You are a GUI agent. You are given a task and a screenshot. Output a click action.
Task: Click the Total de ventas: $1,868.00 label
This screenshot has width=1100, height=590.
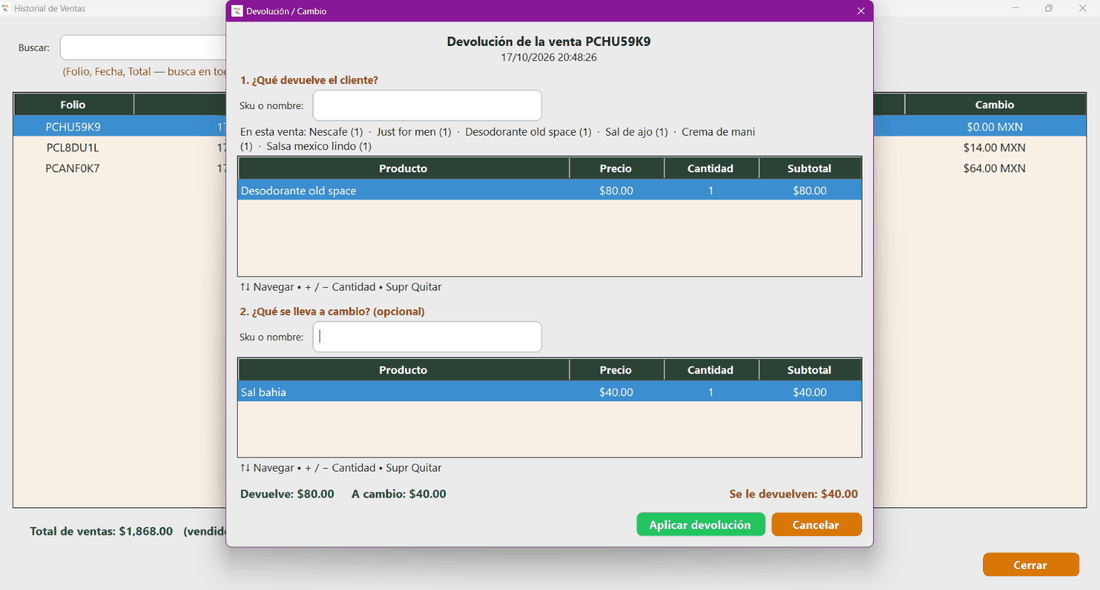[101, 531]
